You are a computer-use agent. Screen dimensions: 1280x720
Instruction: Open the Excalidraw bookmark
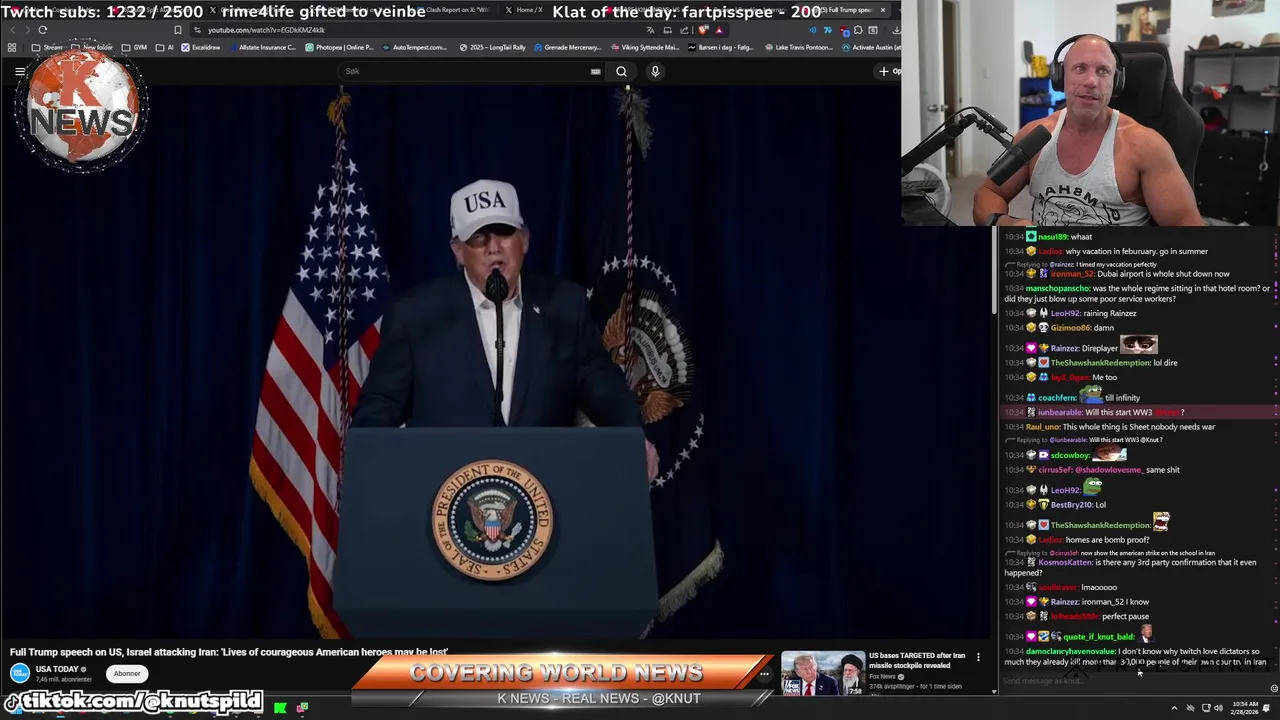[200, 47]
